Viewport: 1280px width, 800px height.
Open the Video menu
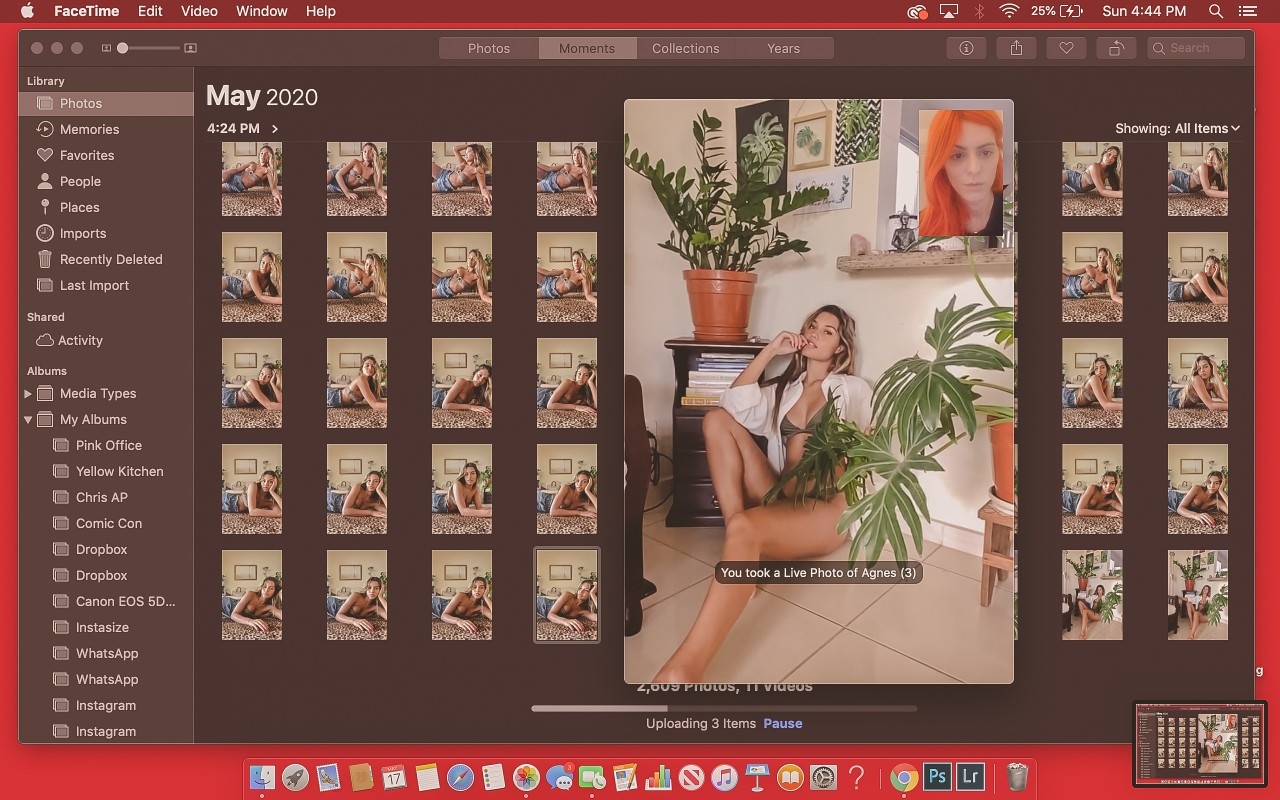point(199,11)
